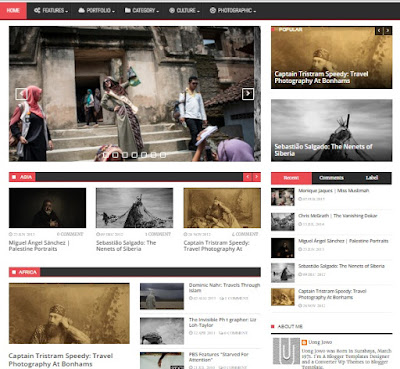Open the Asia section label

(x=22, y=177)
